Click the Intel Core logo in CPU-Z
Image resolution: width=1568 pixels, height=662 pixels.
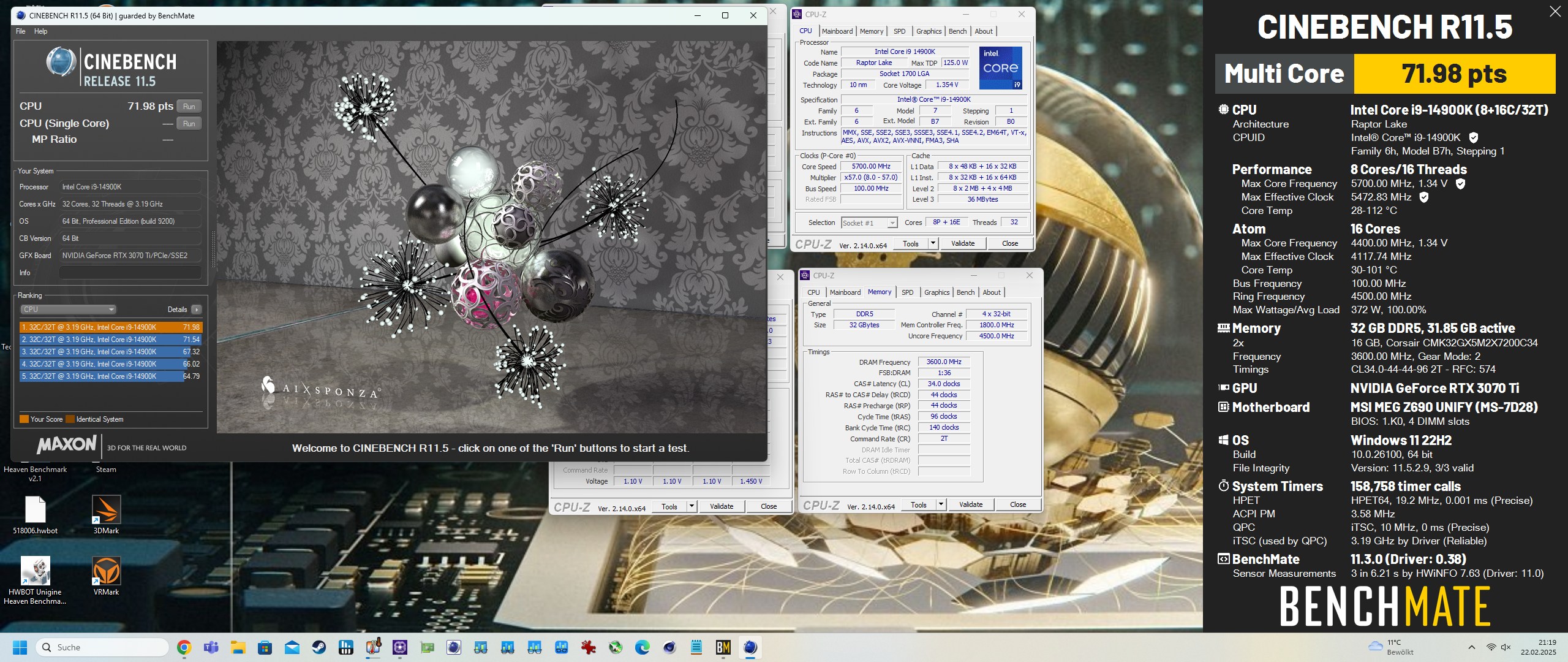click(x=1000, y=67)
